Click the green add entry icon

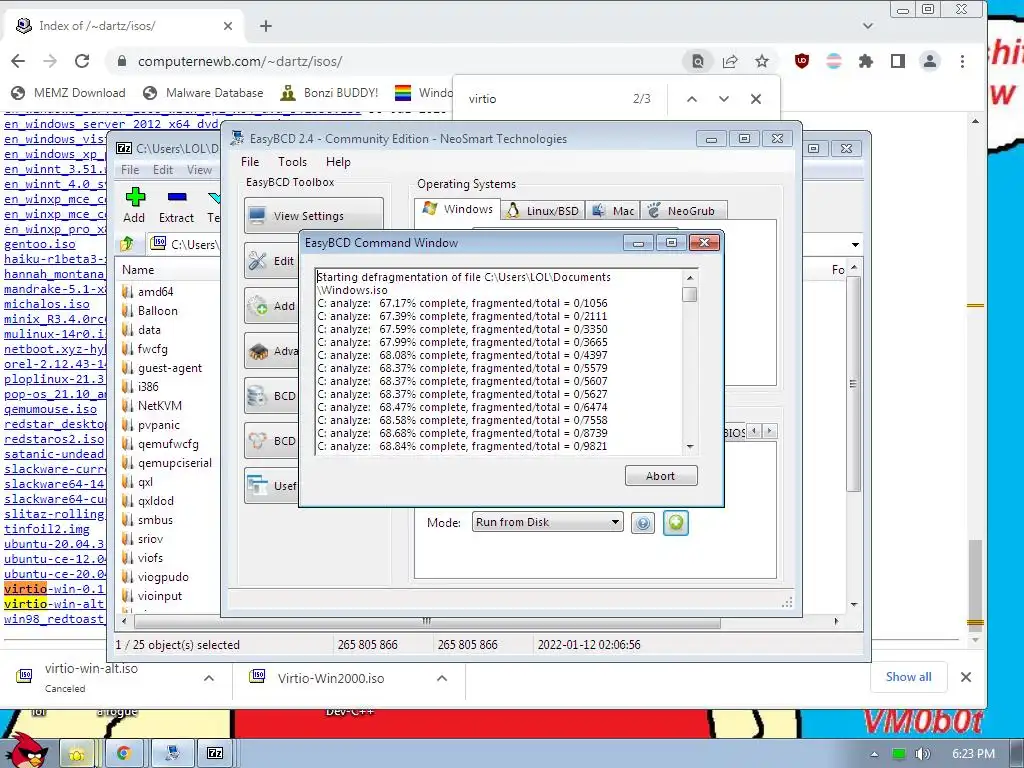pos(675,523)
